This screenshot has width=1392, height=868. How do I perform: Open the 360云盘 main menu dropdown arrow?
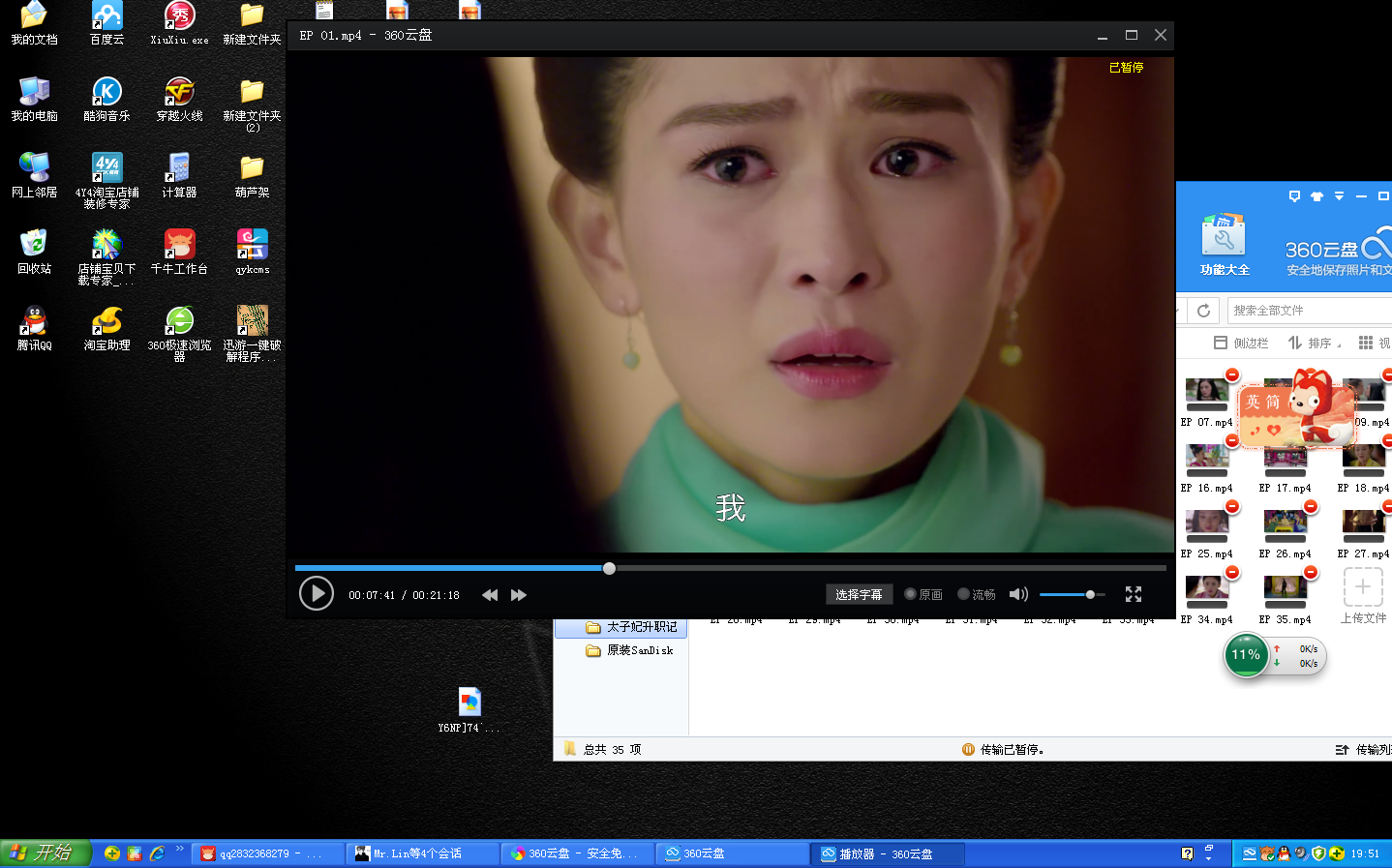click(x=1339, y=195)
